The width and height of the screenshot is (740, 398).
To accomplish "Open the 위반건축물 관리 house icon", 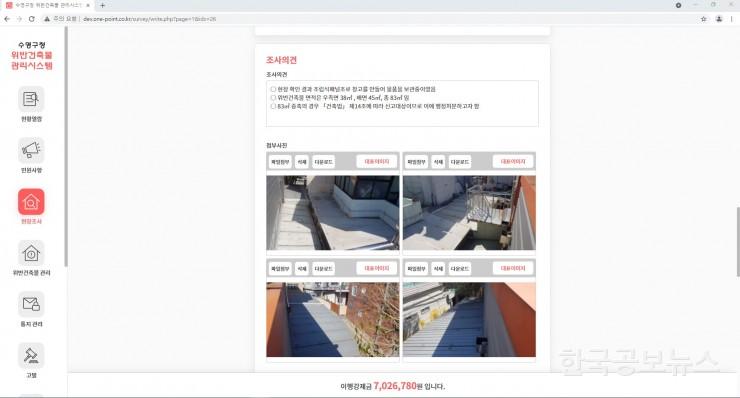I will [x=31, y=253].
